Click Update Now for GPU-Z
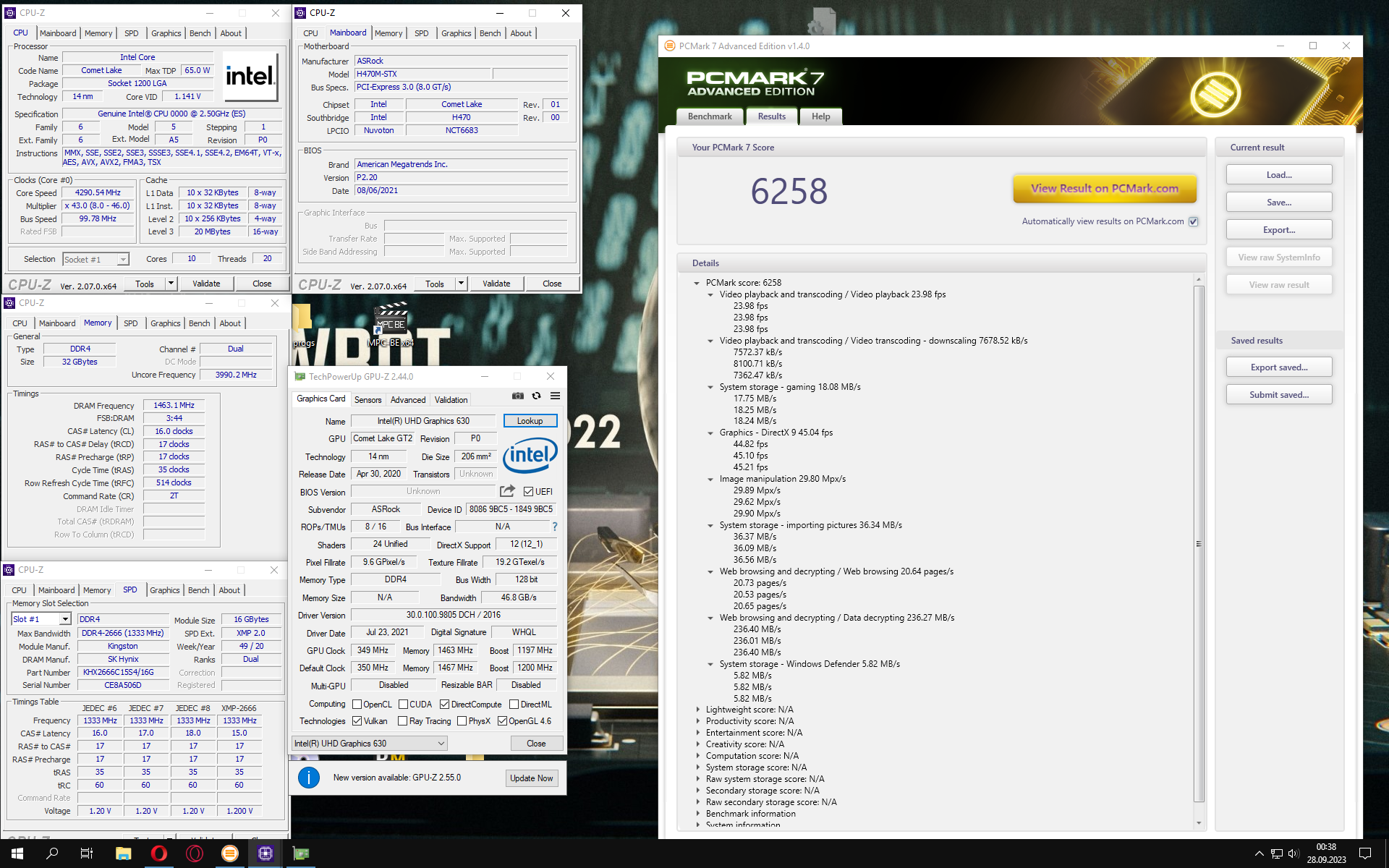 tap(531, 778)
